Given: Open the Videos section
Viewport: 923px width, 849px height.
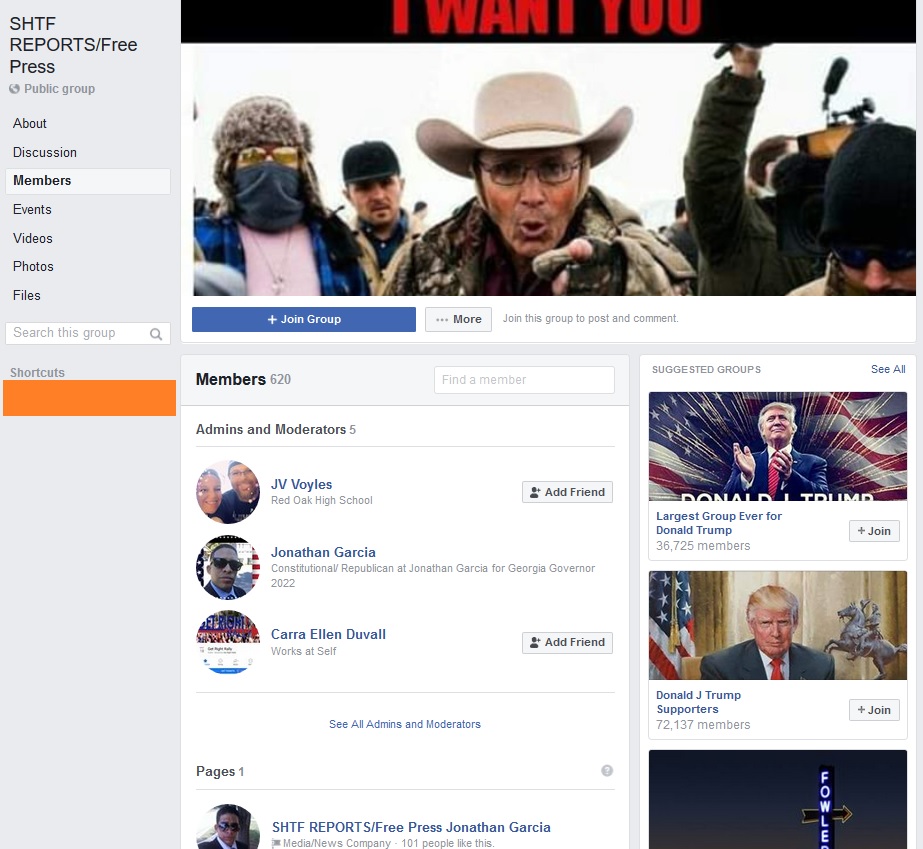Looking at the screenshot, I should (33, 238).
